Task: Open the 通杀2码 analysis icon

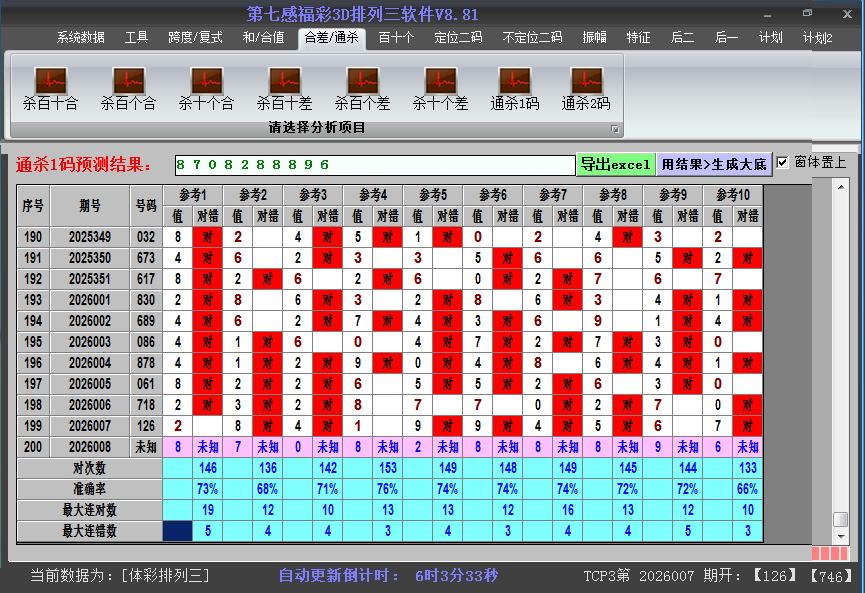Action: (585, 81)
